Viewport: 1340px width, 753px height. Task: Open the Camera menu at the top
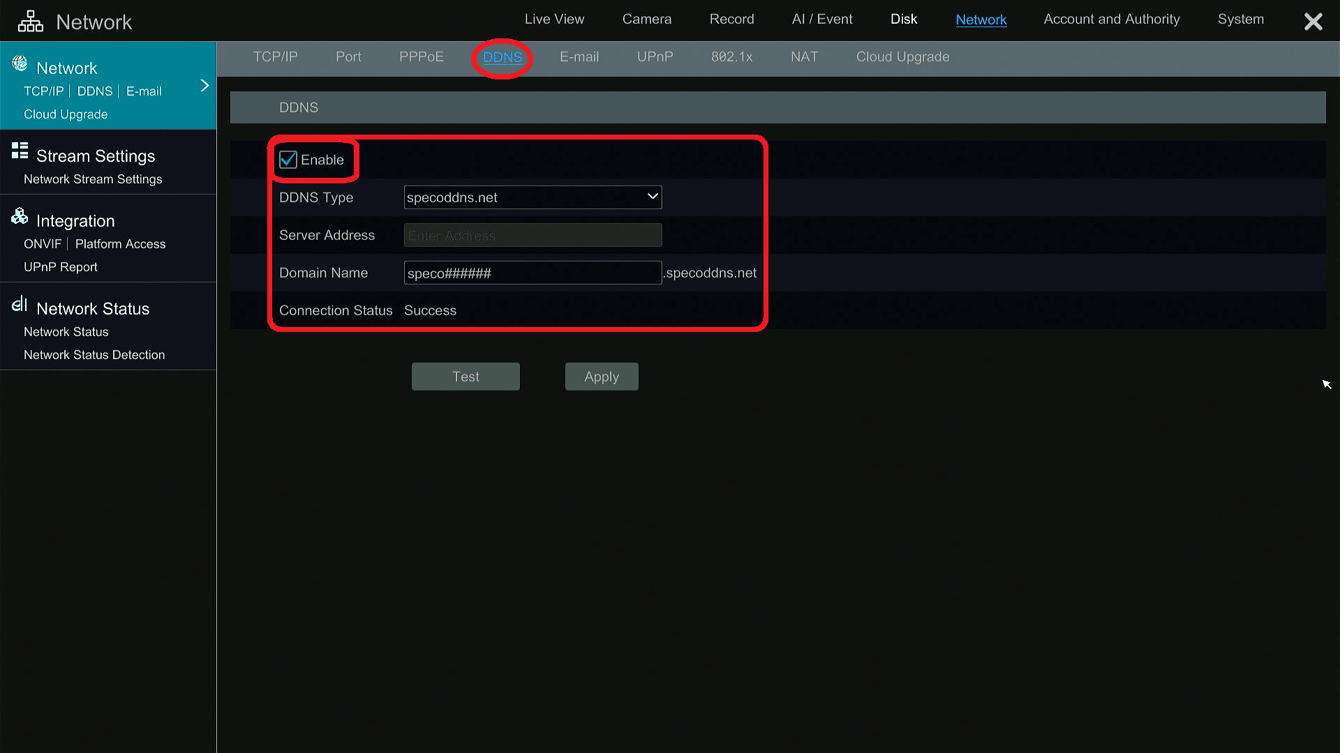click(646, 19)
